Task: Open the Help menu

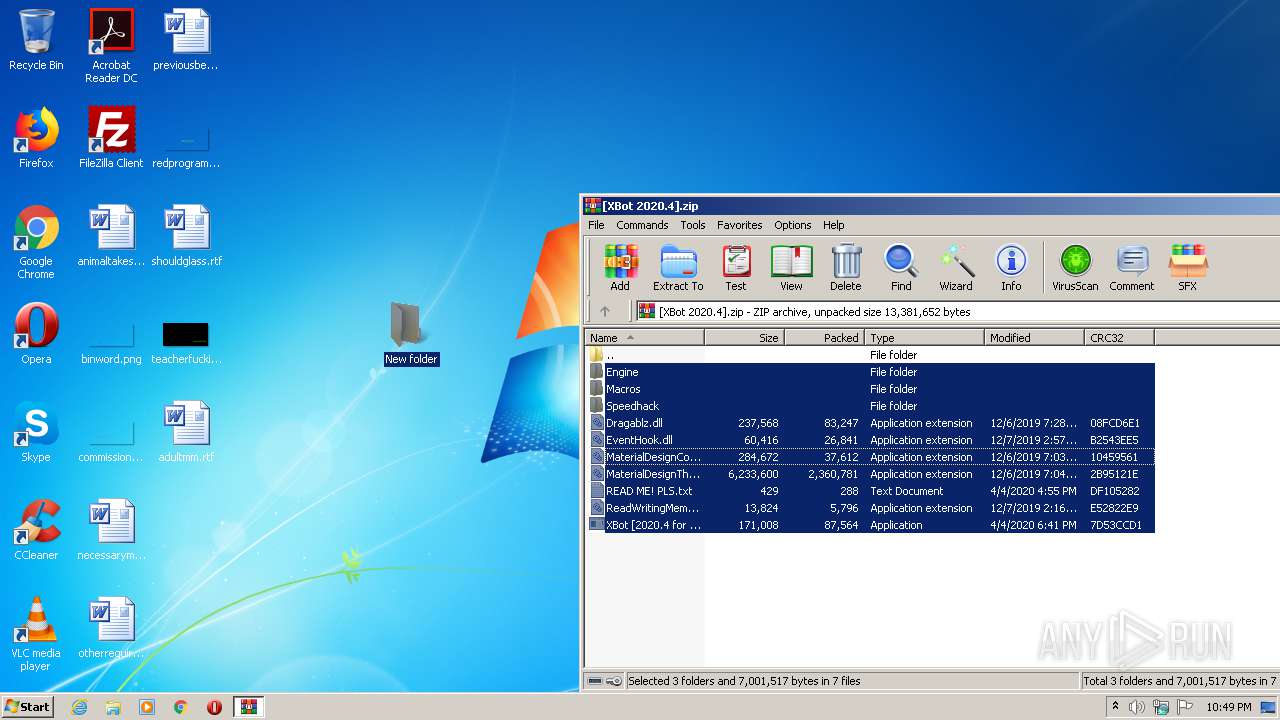Action: coord(834,225)
